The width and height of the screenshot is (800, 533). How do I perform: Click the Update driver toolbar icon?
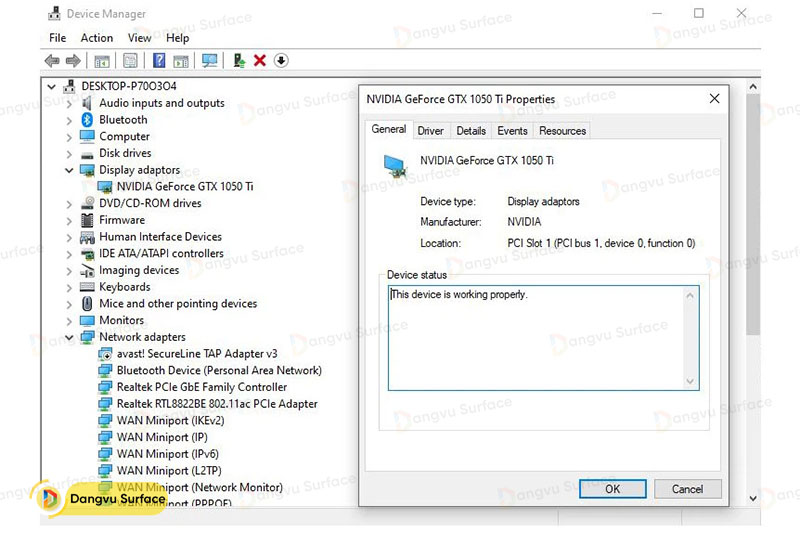pos(239,61)
